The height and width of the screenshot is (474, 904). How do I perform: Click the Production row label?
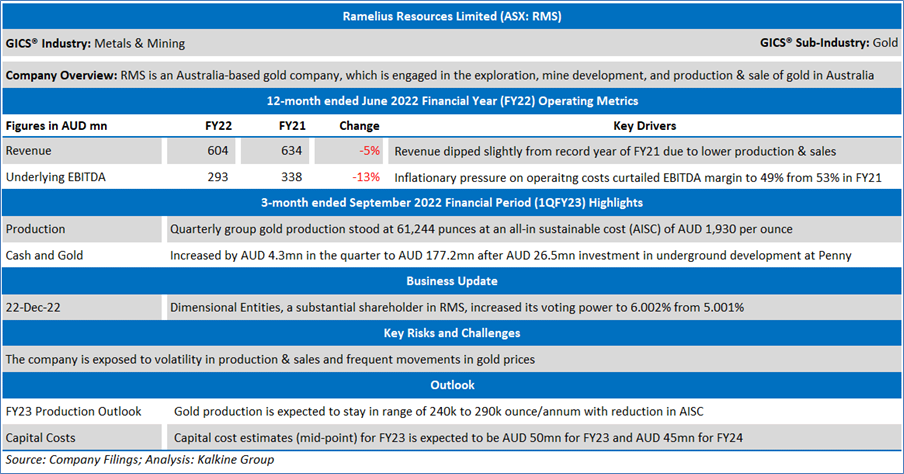(x=35, y=229)
